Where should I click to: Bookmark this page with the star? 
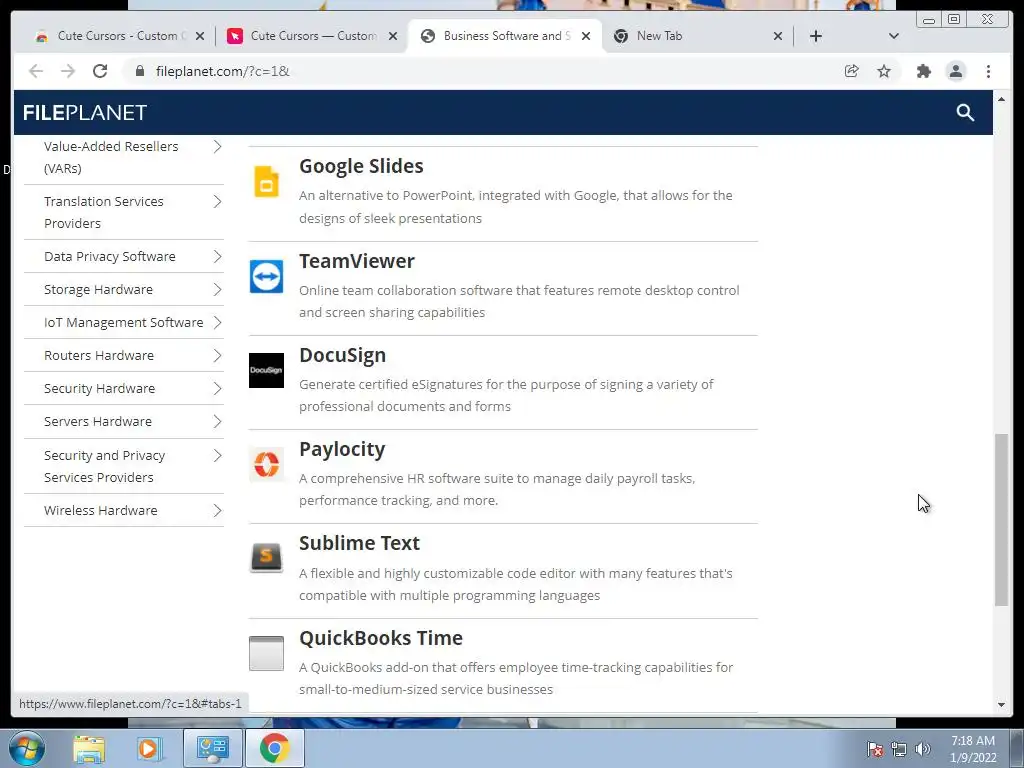point(884,71)
